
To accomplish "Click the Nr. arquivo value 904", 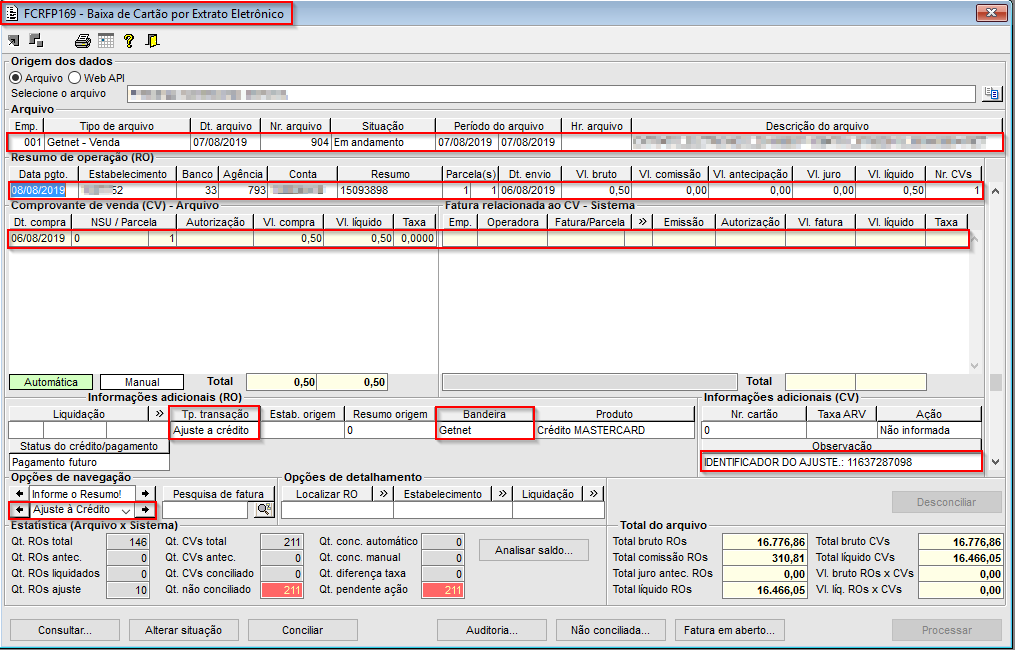I will tap(295, 142).
